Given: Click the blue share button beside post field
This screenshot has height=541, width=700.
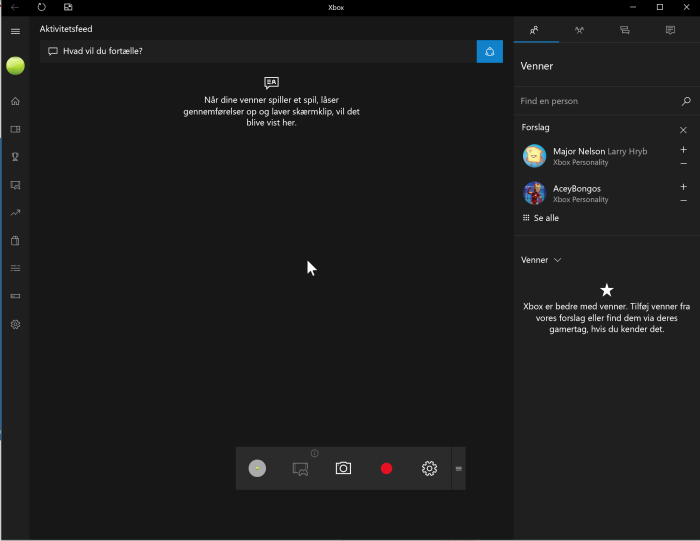Looking at the screenshot, I should point(490,51).
